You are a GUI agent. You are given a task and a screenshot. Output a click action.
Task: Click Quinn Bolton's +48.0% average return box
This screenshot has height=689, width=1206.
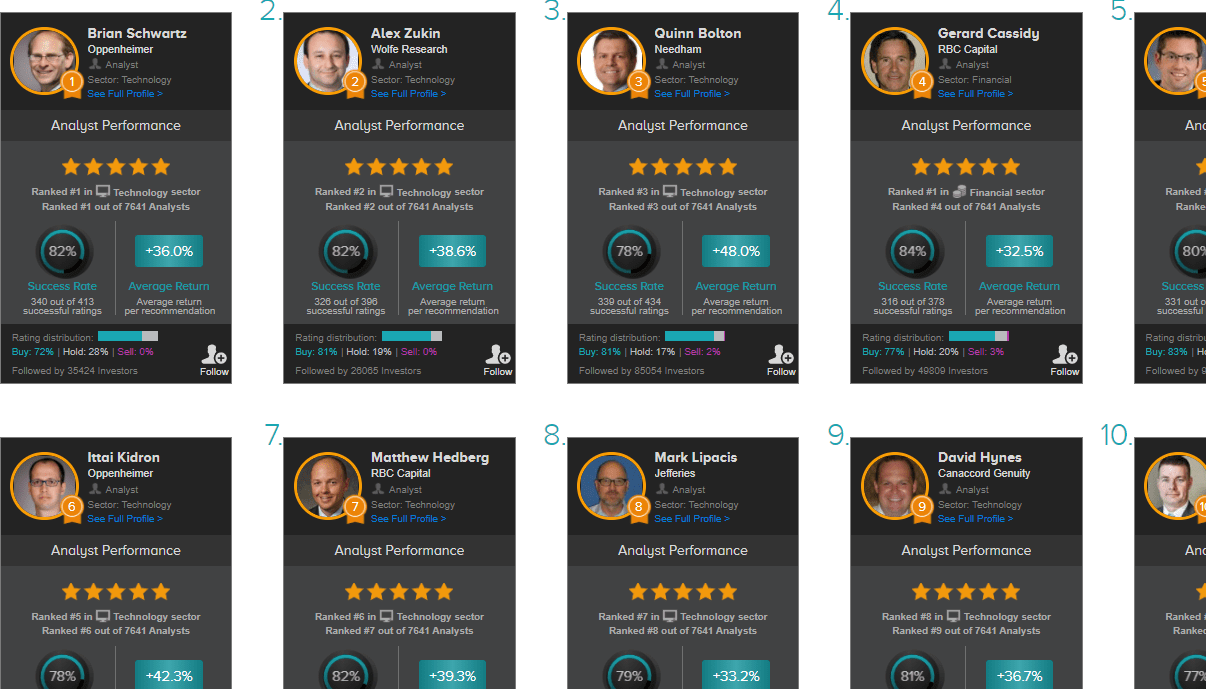click(736, 251)
